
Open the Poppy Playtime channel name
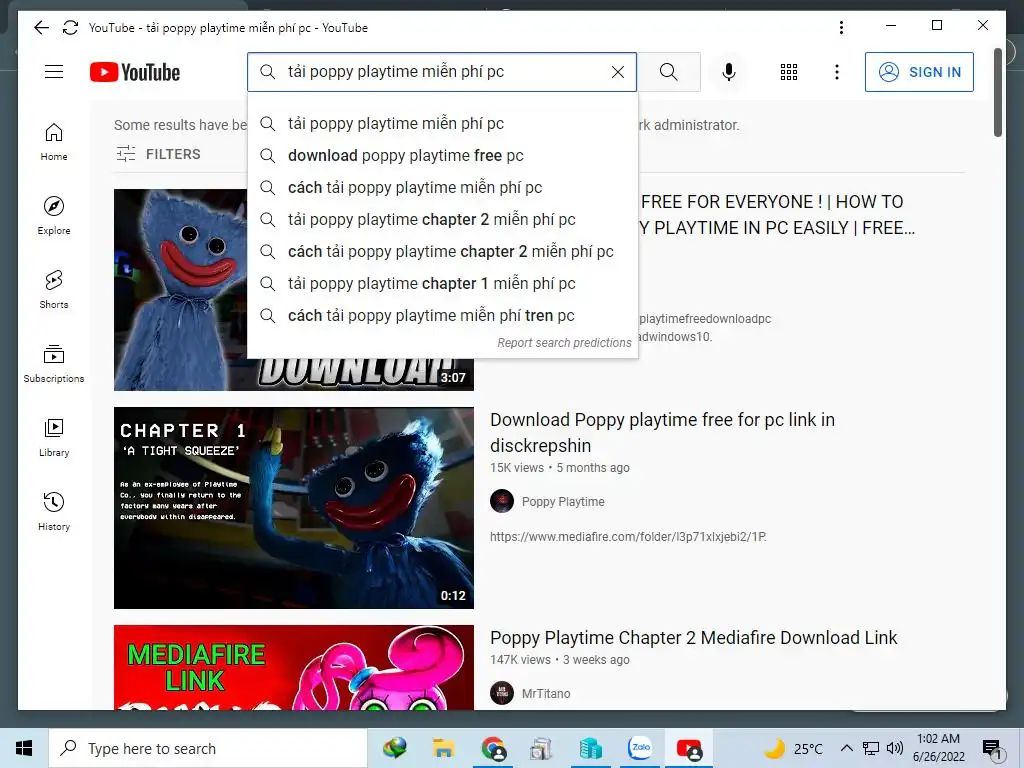click(x=563, y=502)
